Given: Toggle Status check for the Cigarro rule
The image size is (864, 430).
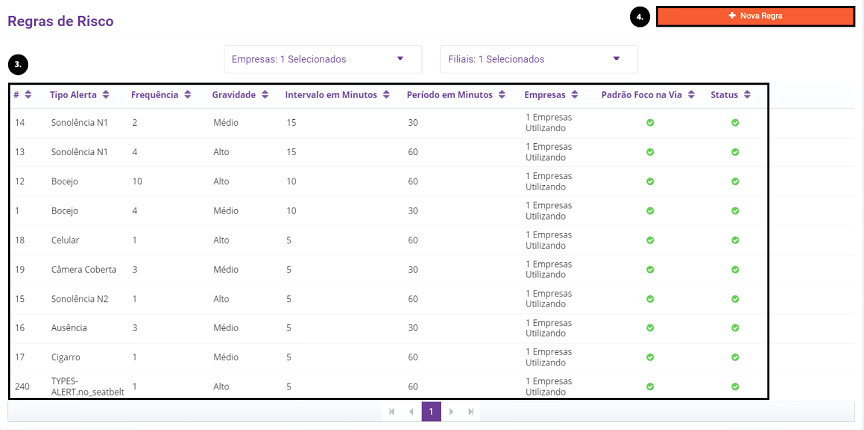Looking at the screenshot, I should point(735,357).
